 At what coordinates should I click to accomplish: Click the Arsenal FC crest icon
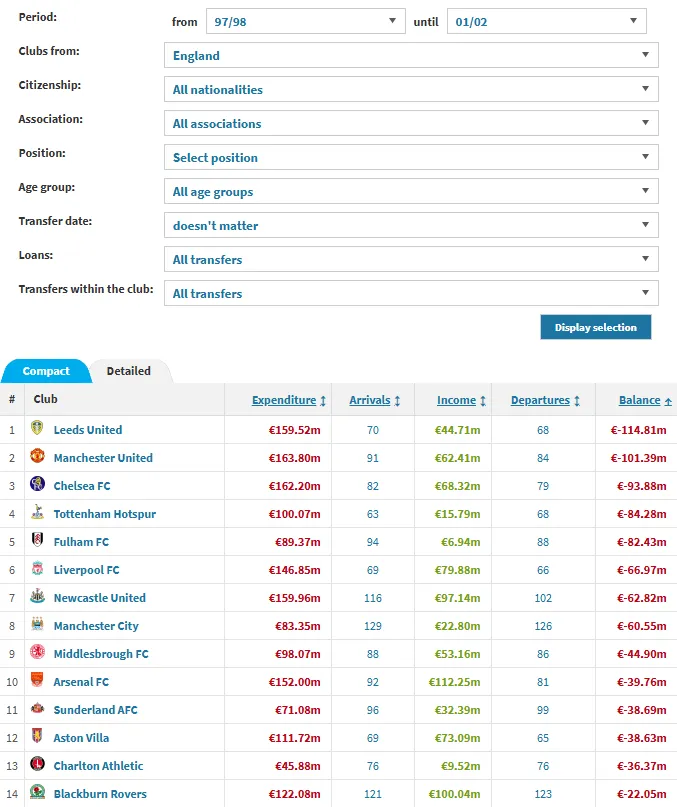pos(38,682)
